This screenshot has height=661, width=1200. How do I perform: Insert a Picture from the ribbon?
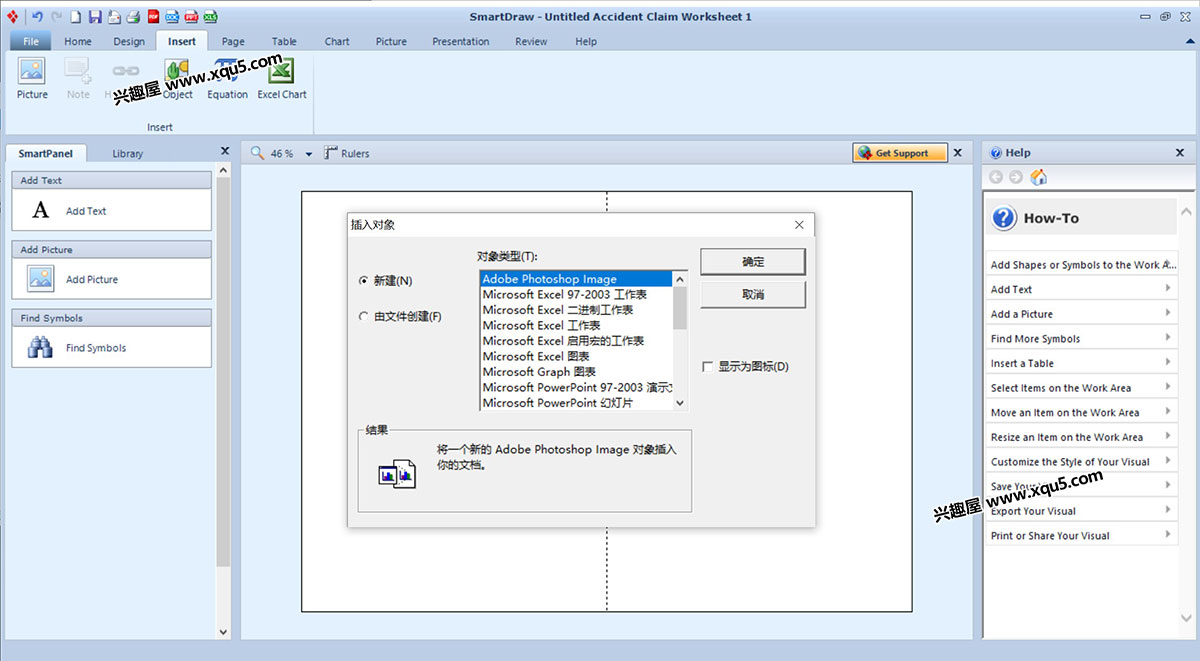(32, 78)
